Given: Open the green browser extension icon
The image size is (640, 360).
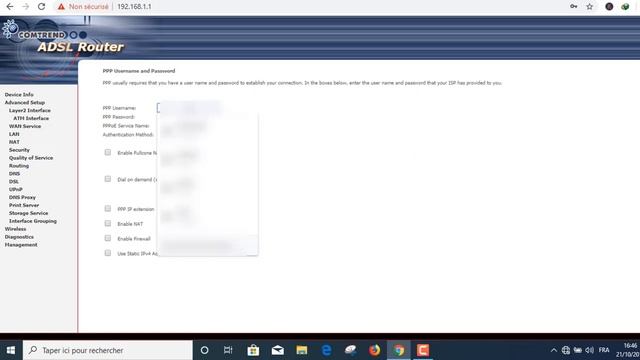Looking at the screenshot, I should coord(625,7).
